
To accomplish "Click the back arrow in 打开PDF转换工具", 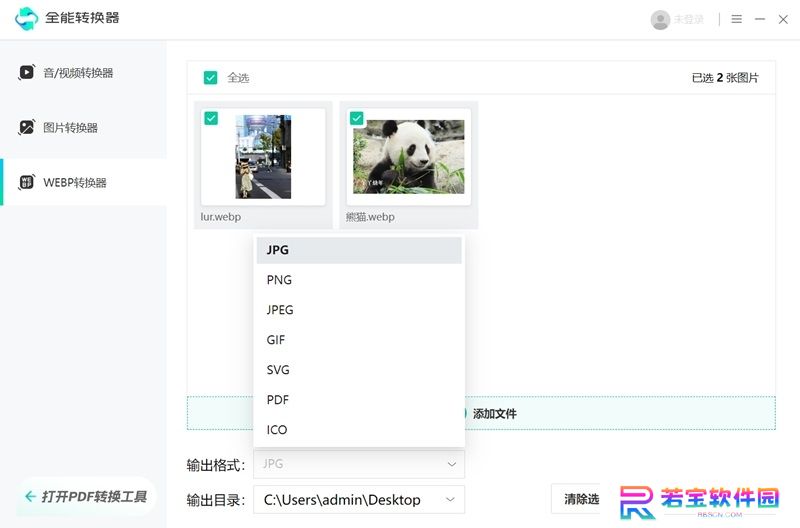I will coord(30,496).
